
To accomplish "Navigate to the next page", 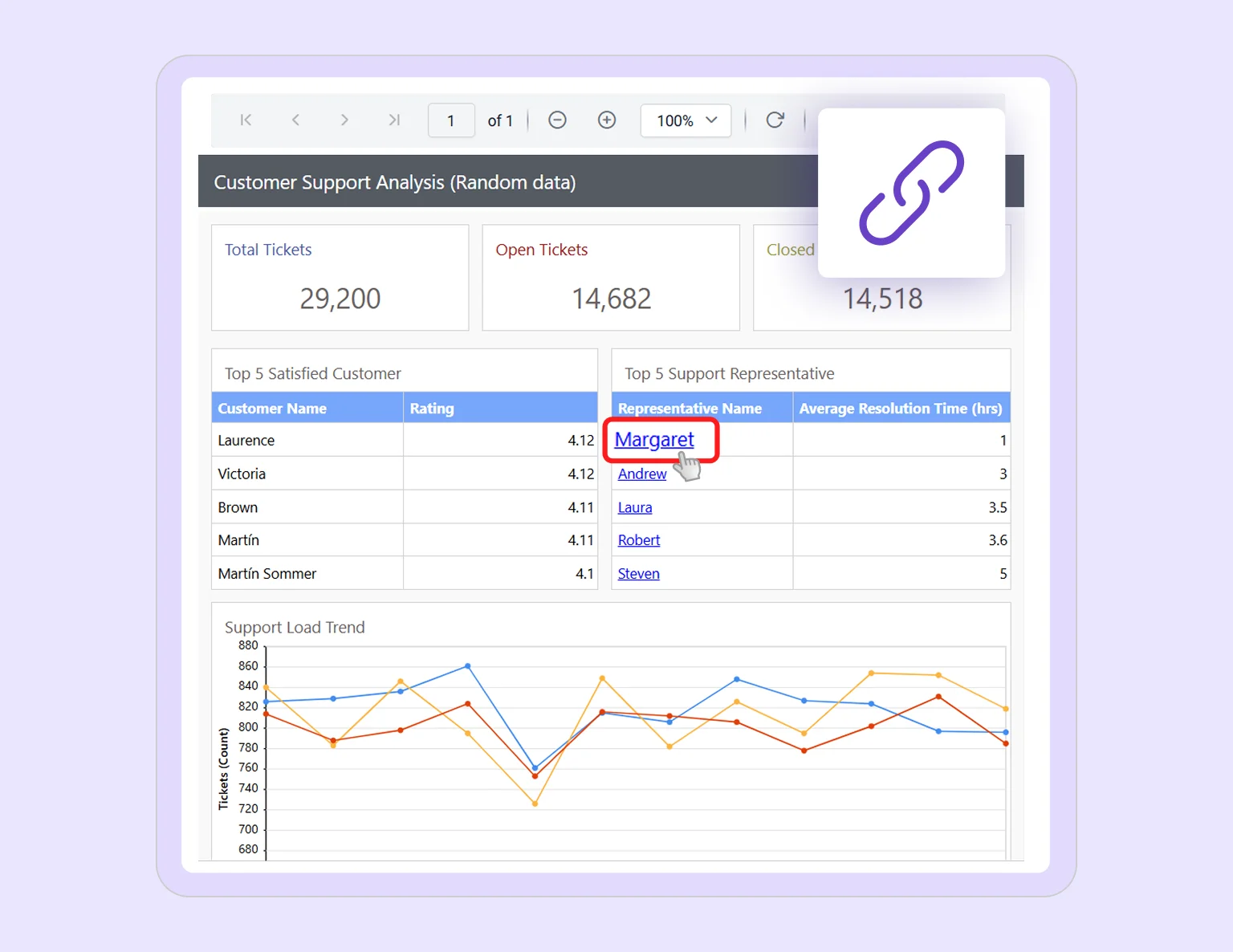I will click(x=344, y=120).
